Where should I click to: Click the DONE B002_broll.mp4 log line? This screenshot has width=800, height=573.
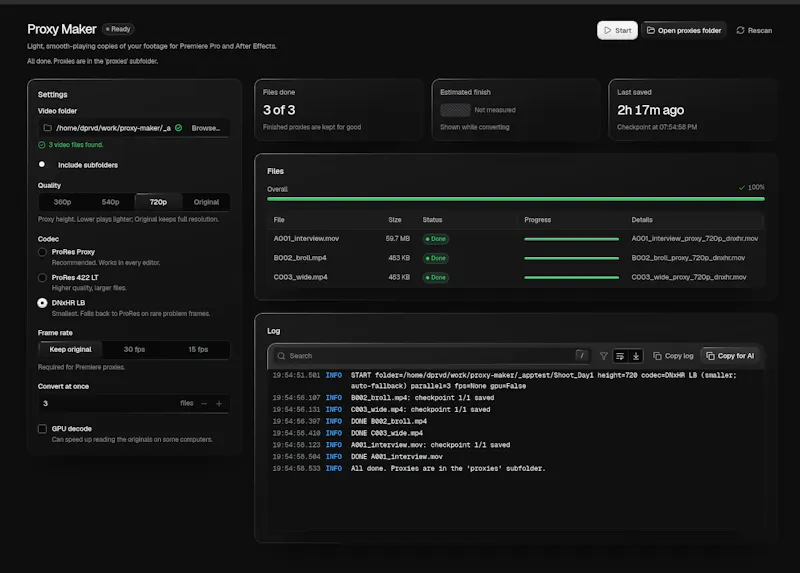(x=389, y=421)
